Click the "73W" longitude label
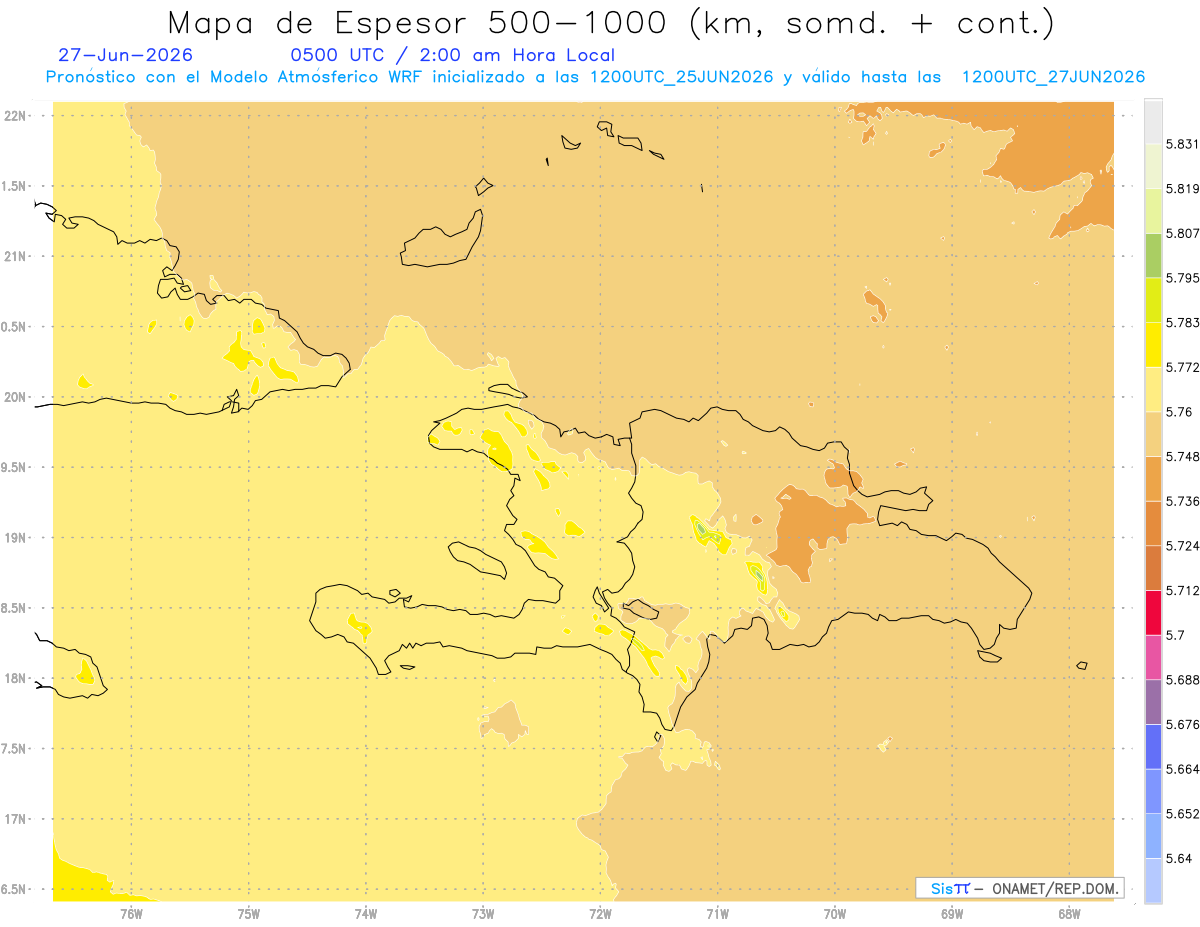Screen dimensions: 1200x927 click(x=483, y=913)
